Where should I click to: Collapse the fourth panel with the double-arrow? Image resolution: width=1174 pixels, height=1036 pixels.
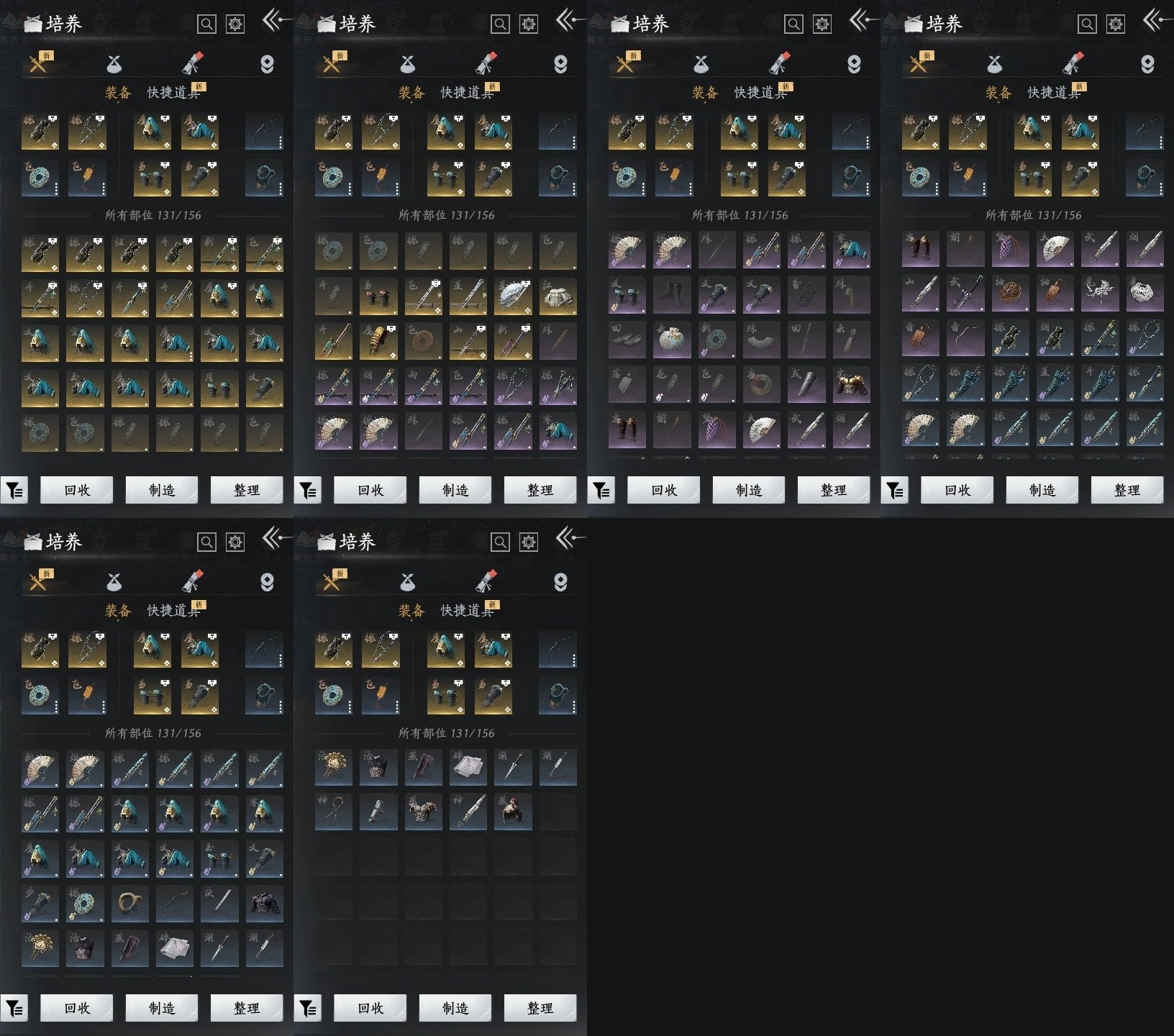tap(1153, 20)
